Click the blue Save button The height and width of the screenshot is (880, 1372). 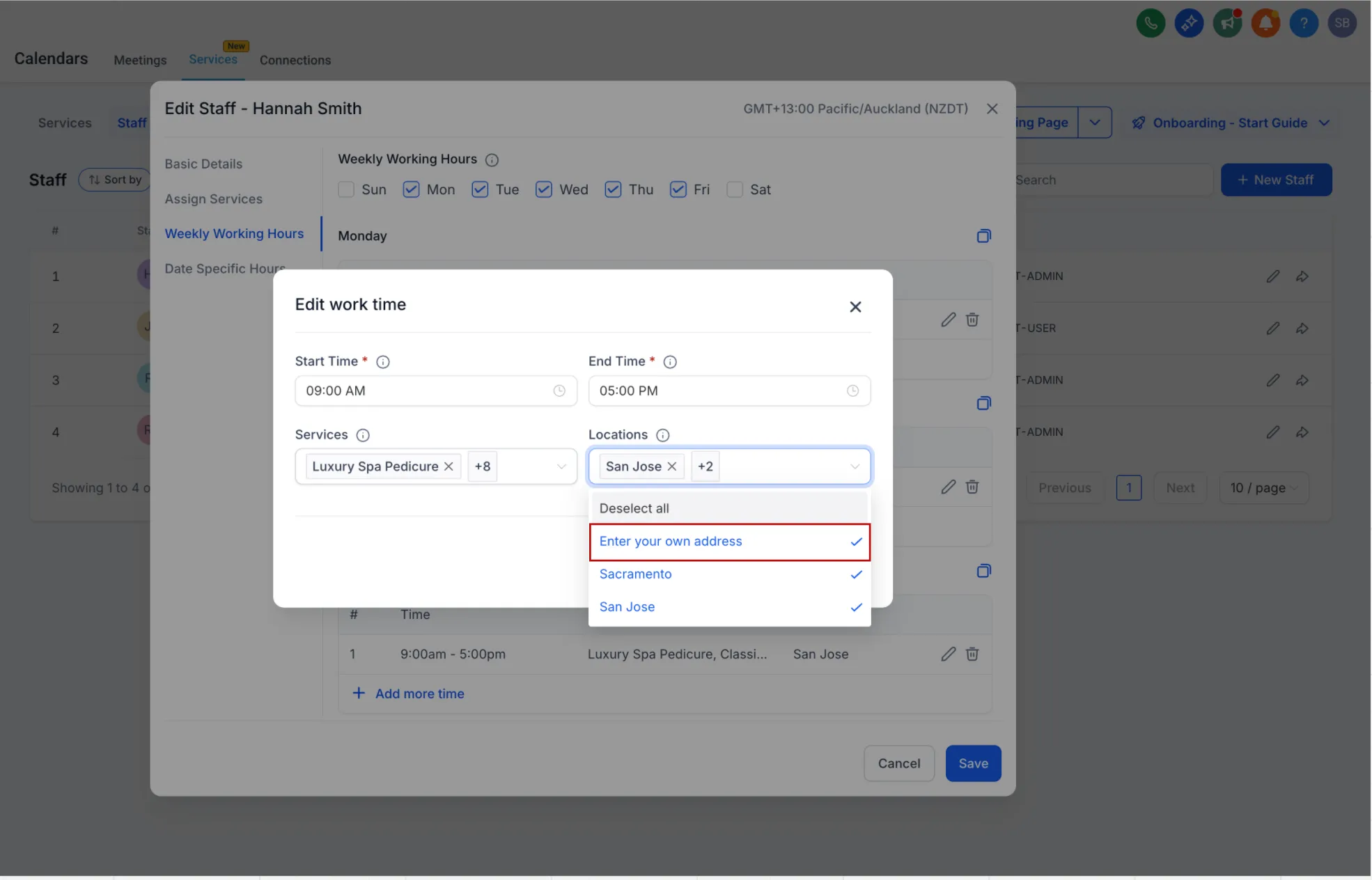pos(973,764)
